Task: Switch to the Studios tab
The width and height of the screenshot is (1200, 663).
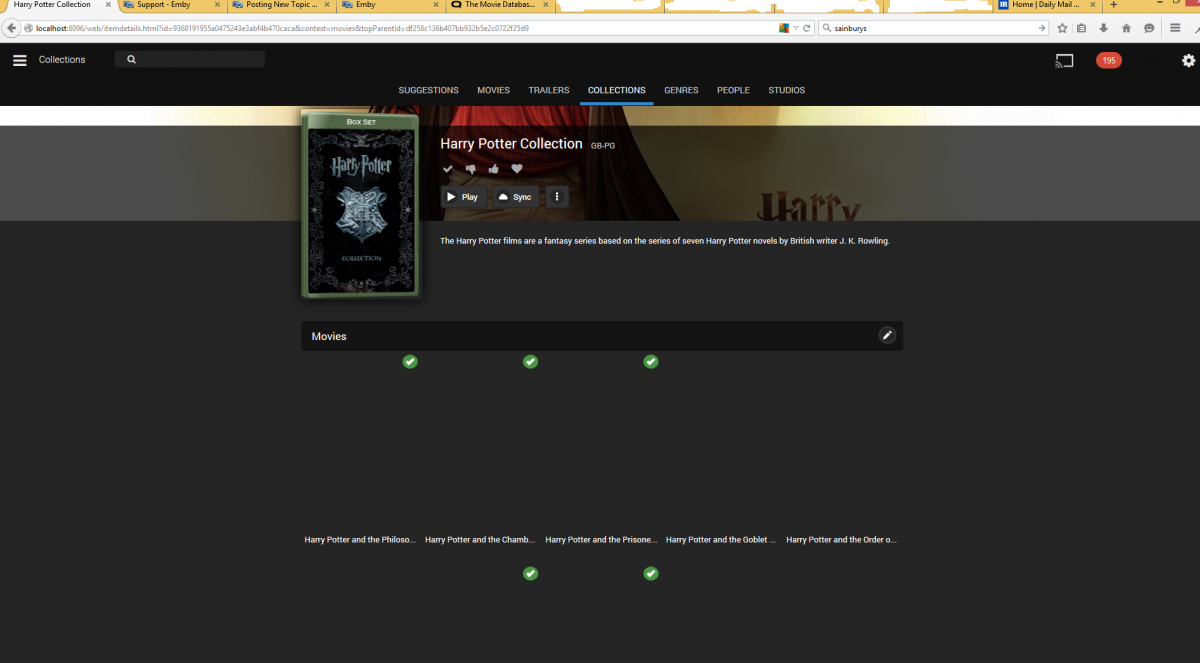Action: 786,90
